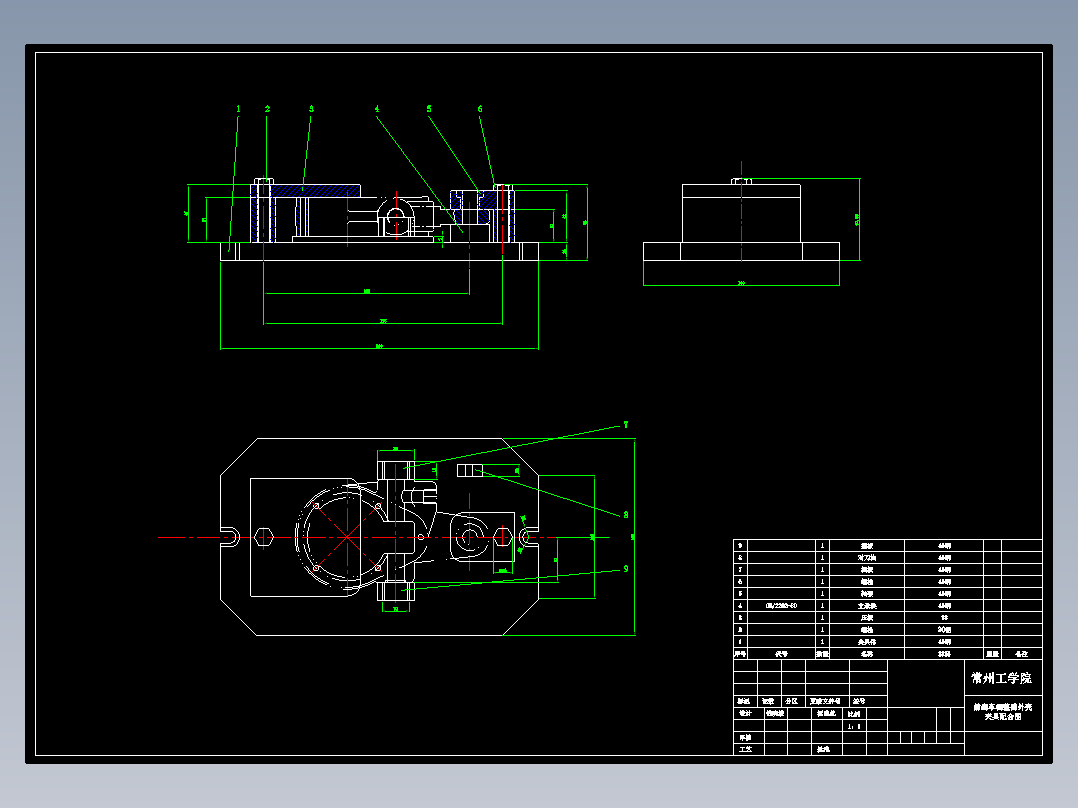Click the 夹具配合图 drawing title text
1078x808 pixels.
[x=1002, y=717]
